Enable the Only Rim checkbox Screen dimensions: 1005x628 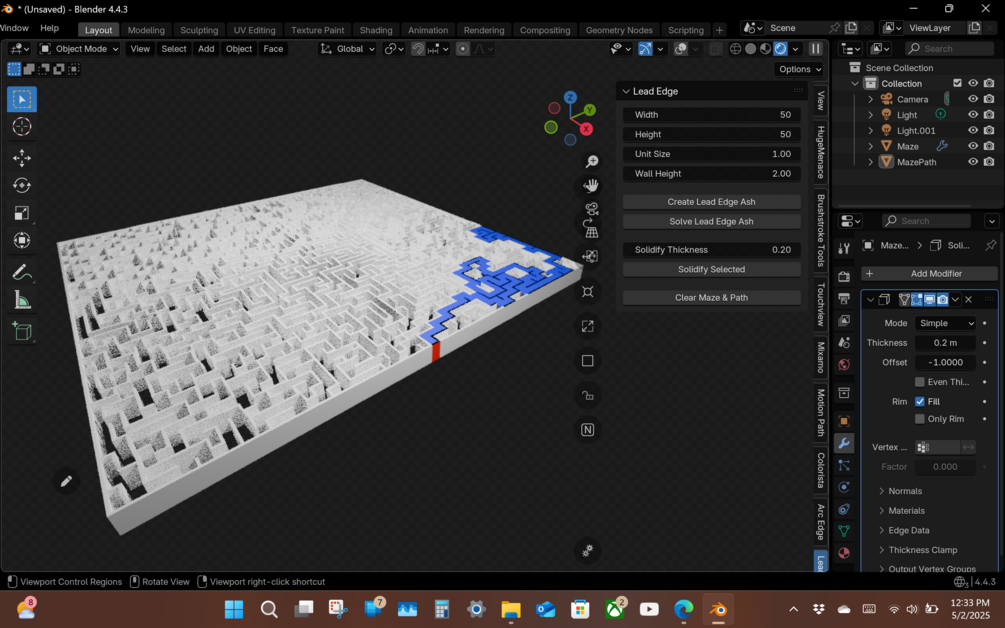920,418
